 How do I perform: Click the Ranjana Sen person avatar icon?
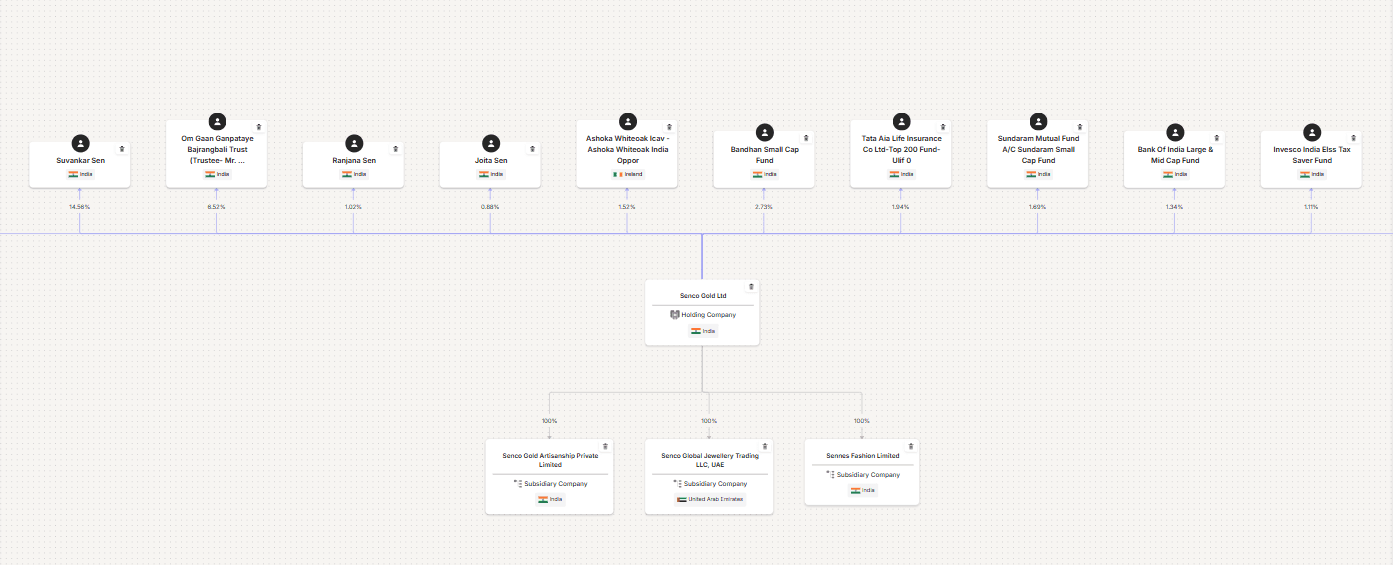[354, 144]
